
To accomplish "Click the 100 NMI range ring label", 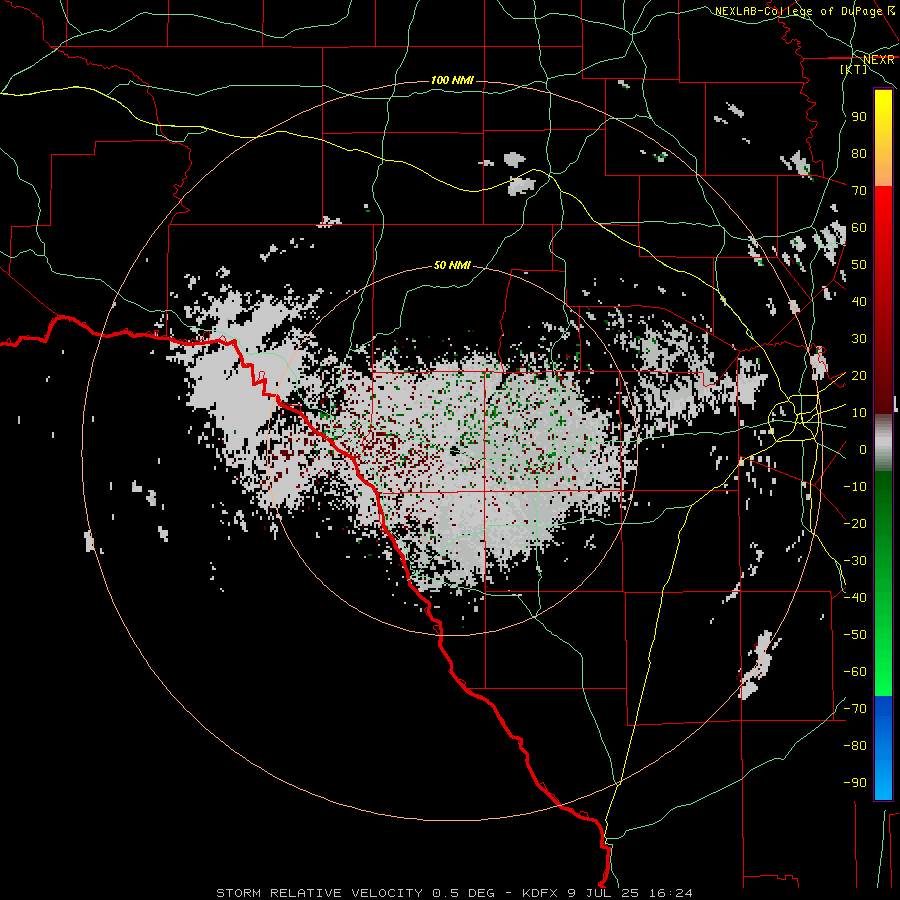I will click(x=452, y=80).
